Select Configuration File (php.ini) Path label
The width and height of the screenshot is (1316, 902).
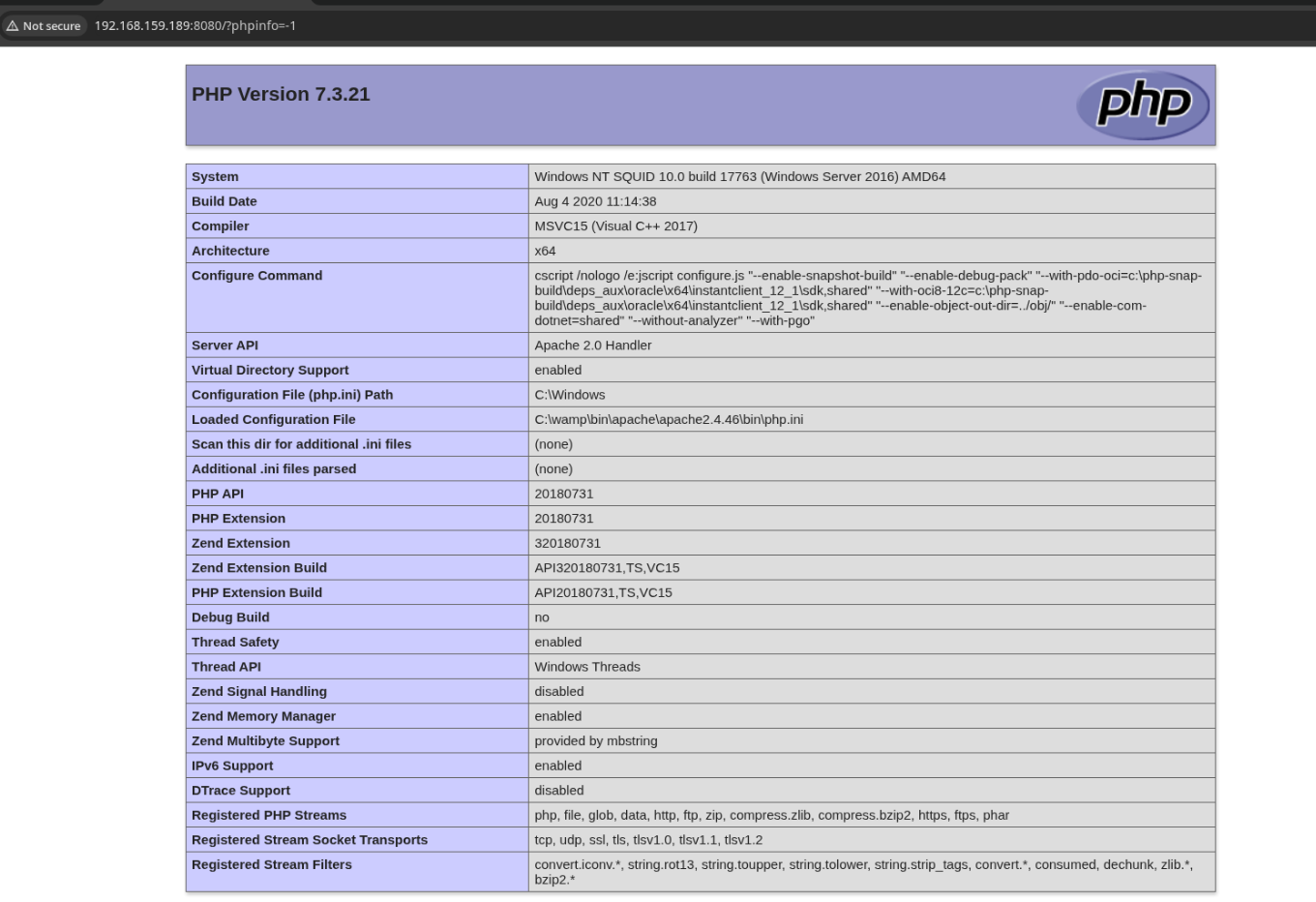pyautogui.click(x=292, y=395)
